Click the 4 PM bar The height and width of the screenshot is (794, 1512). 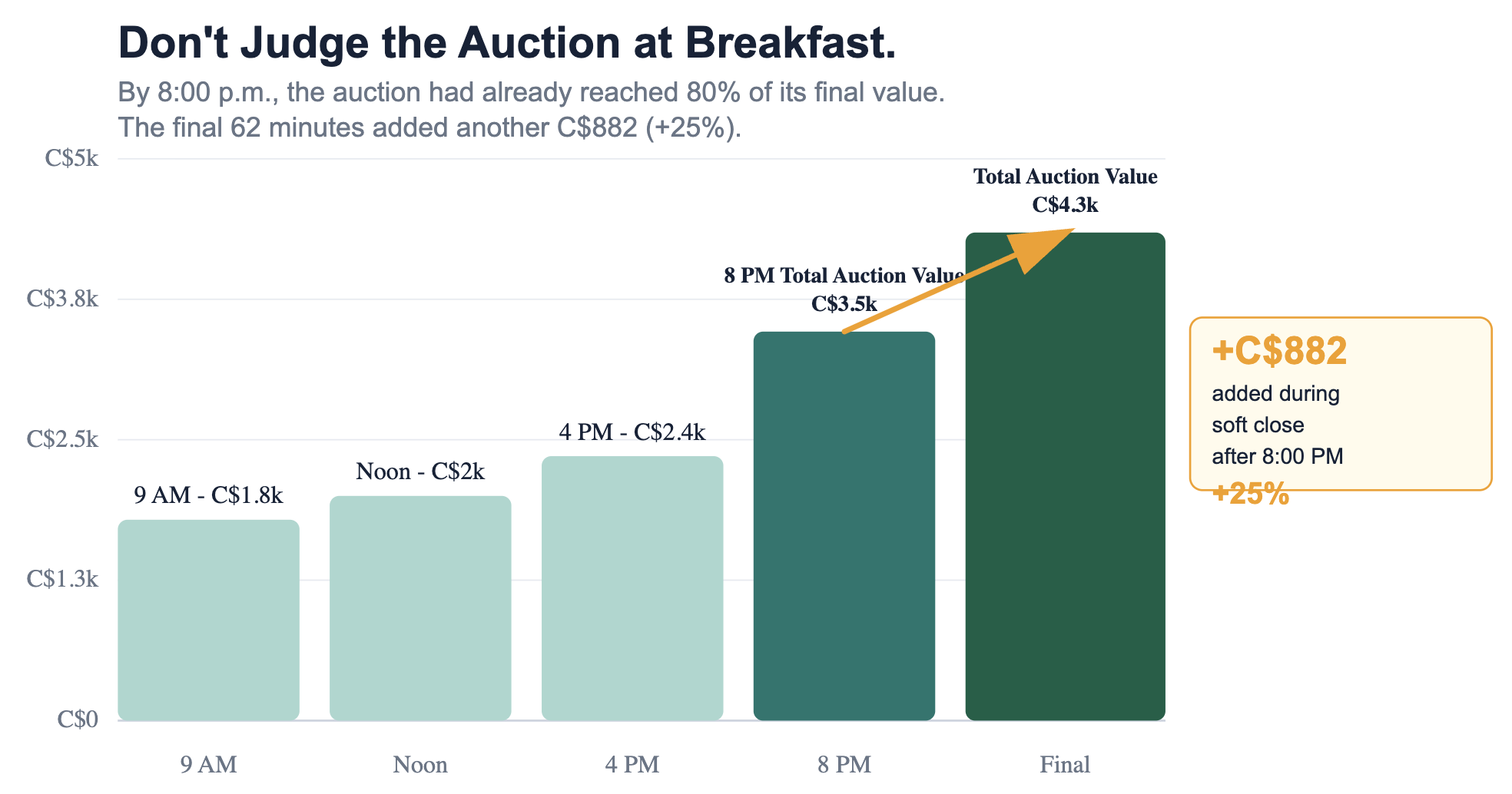tap(632, 588)
